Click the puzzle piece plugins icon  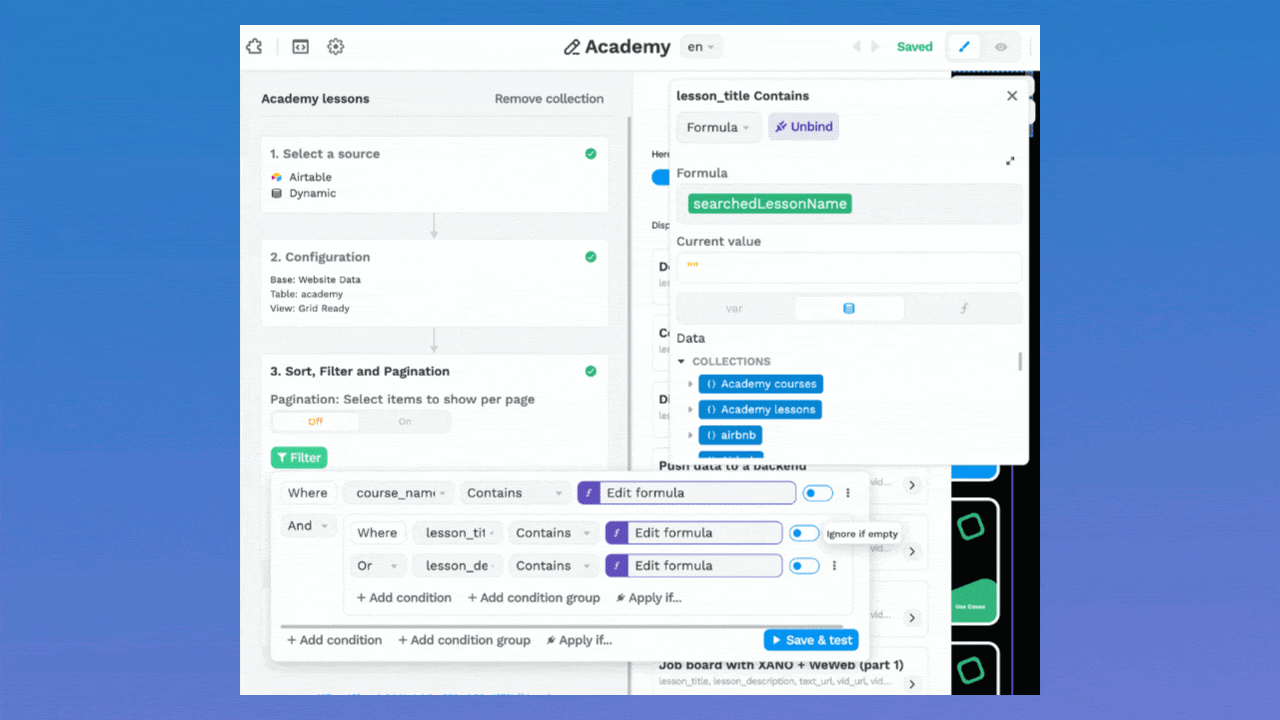(254, 47)
